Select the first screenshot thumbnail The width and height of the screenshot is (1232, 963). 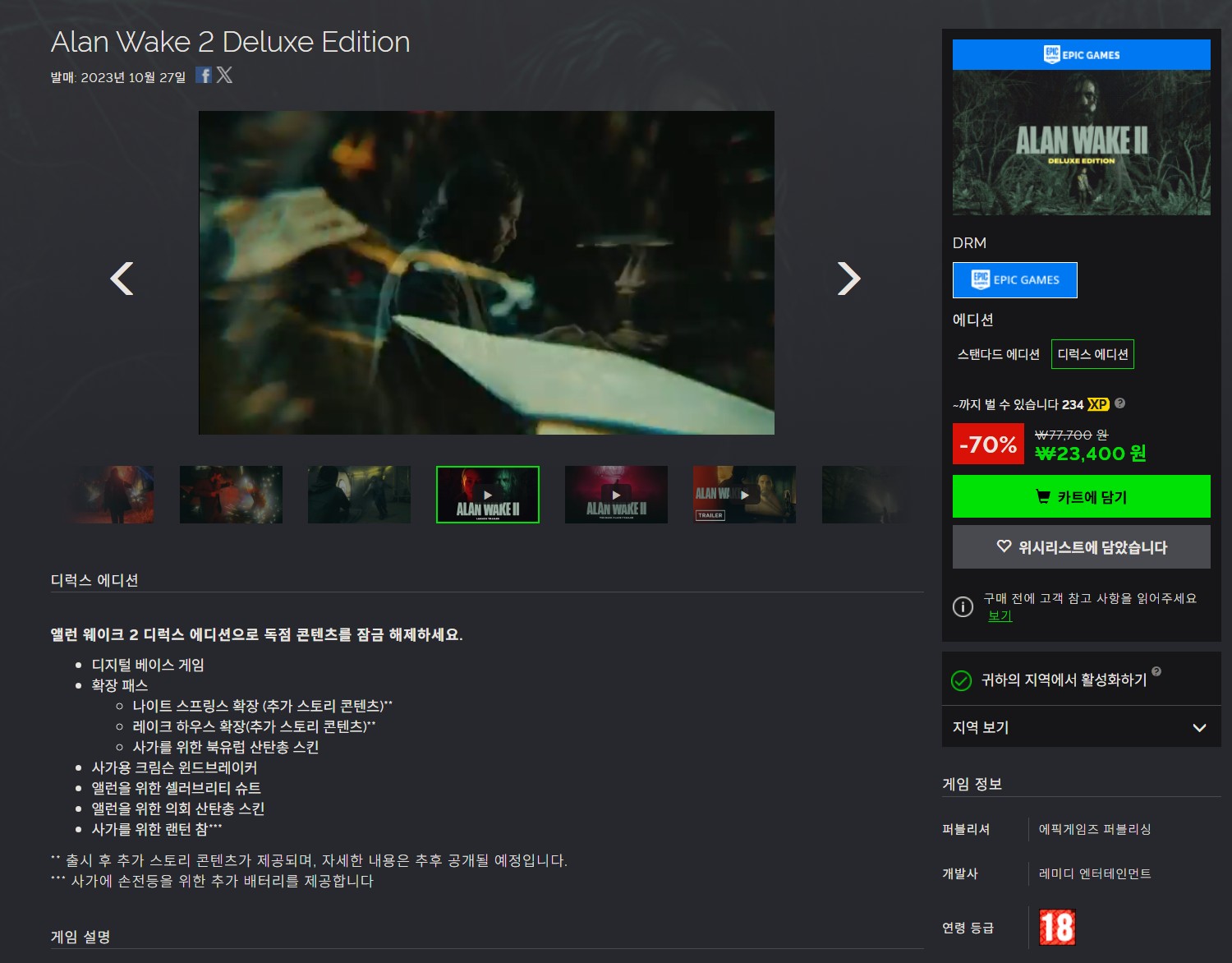(112, 495)
